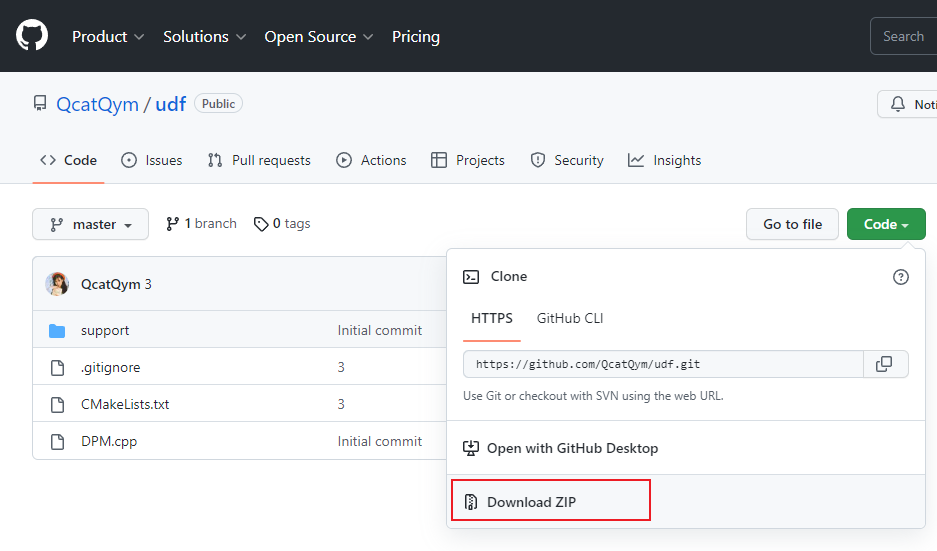Screen dimensions: 937x551
Task: Expand the Product menu
Action: 108,37
